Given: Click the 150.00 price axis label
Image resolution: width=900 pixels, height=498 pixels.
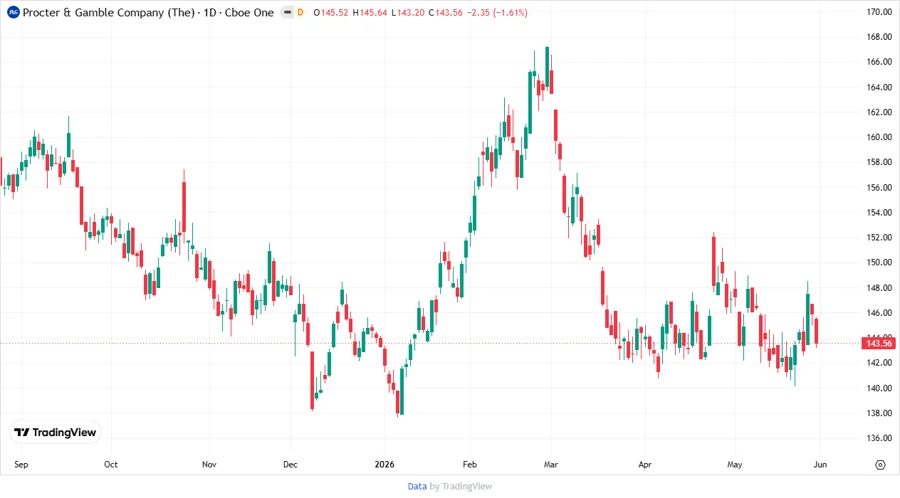Looking at the screenshot, I should (879, 262).
